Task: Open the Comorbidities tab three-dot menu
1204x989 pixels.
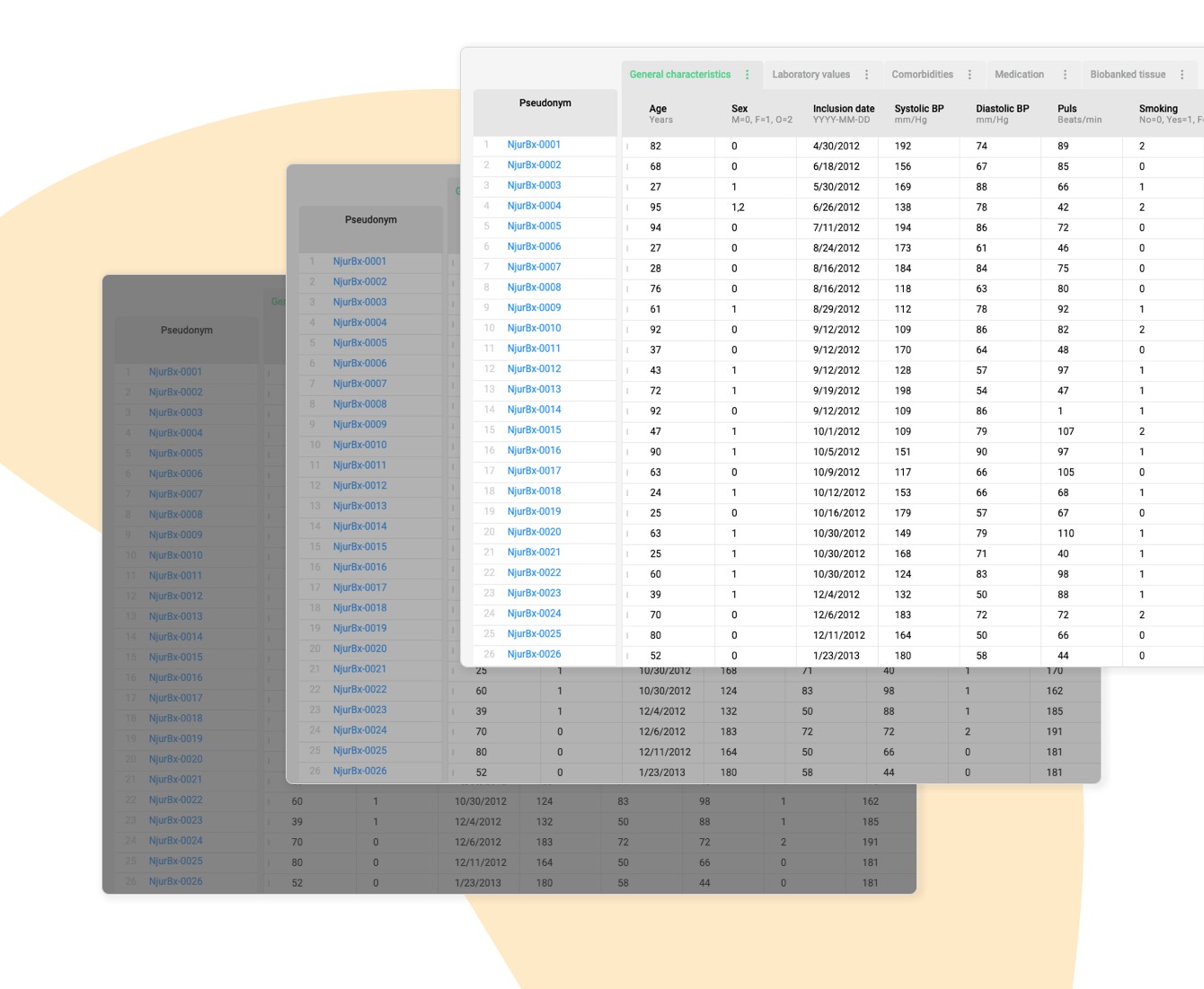Action: coord(969,75)
